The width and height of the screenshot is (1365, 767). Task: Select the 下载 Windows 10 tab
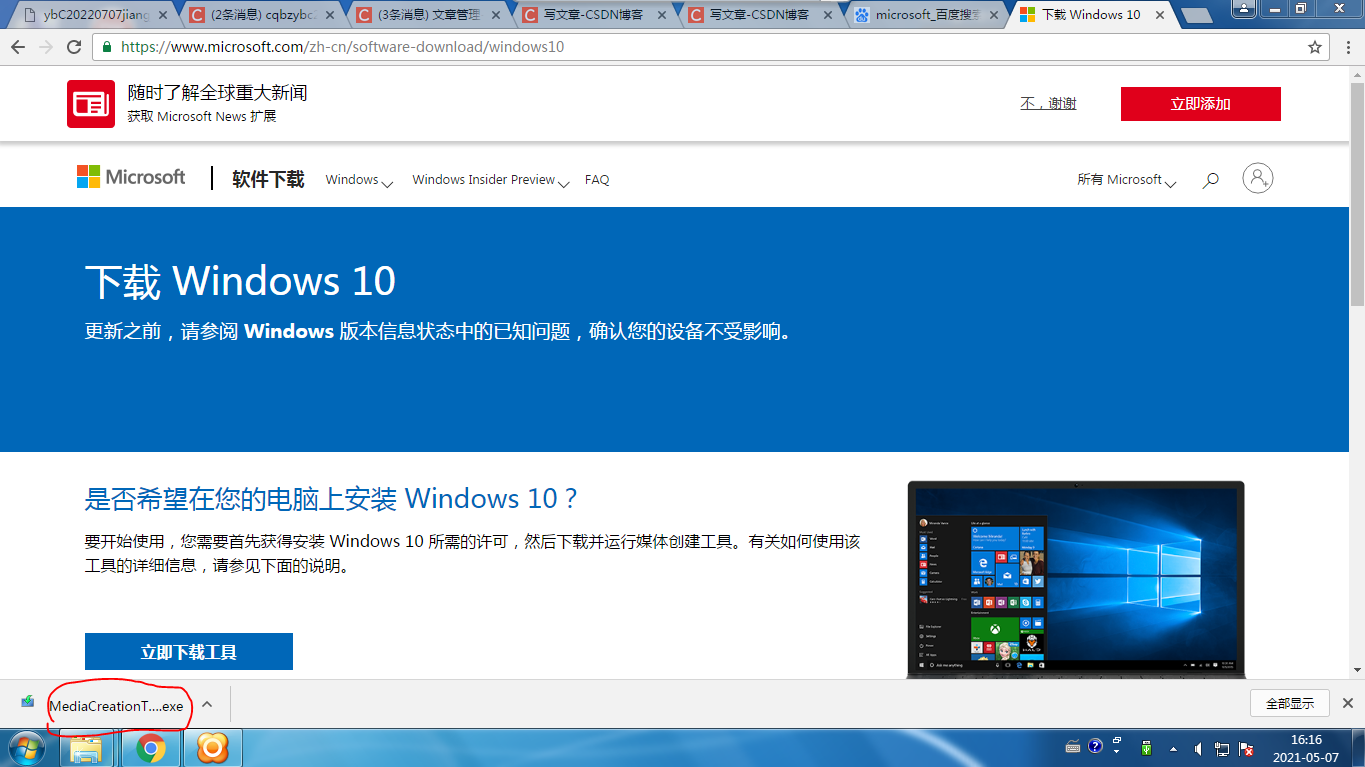1090,15
